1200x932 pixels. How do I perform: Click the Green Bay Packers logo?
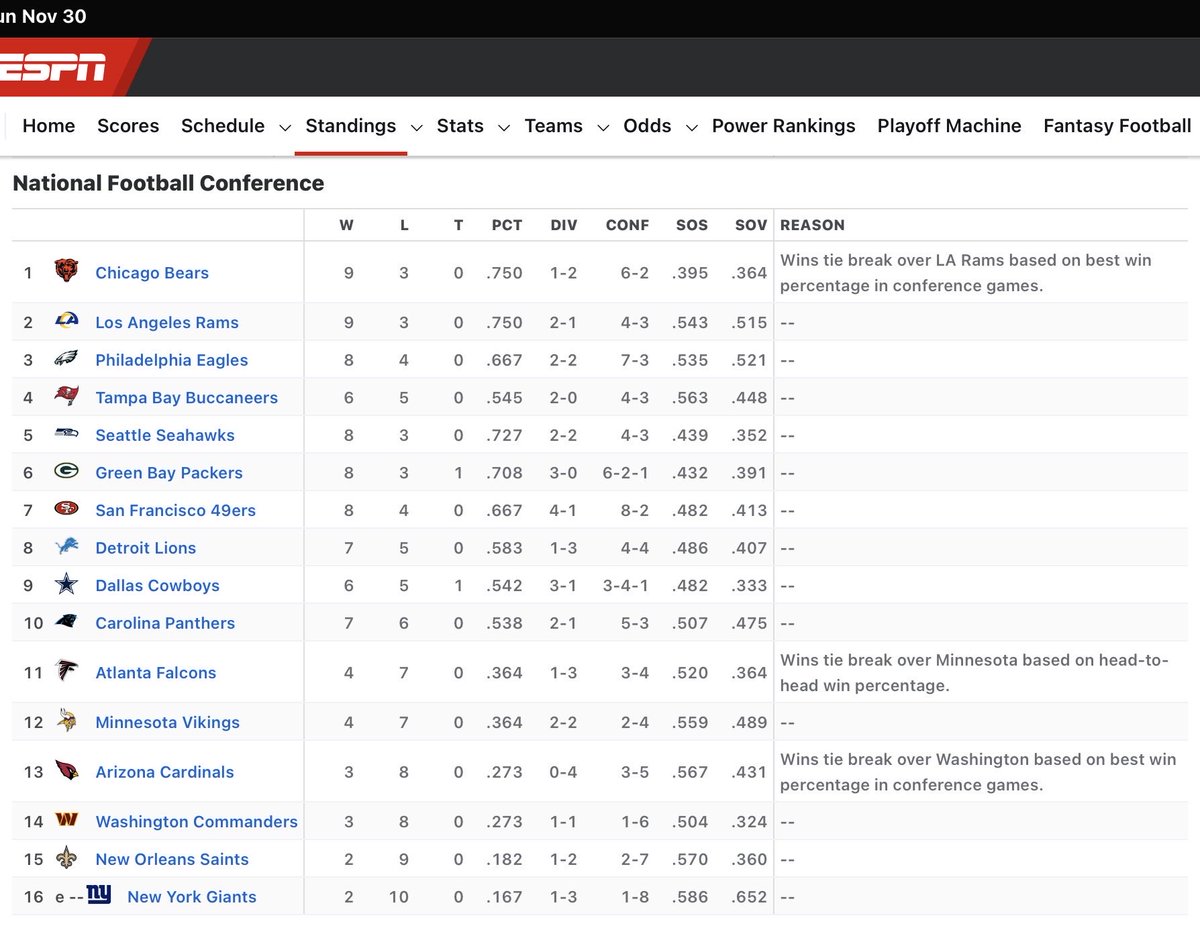(x=66, y=472)
